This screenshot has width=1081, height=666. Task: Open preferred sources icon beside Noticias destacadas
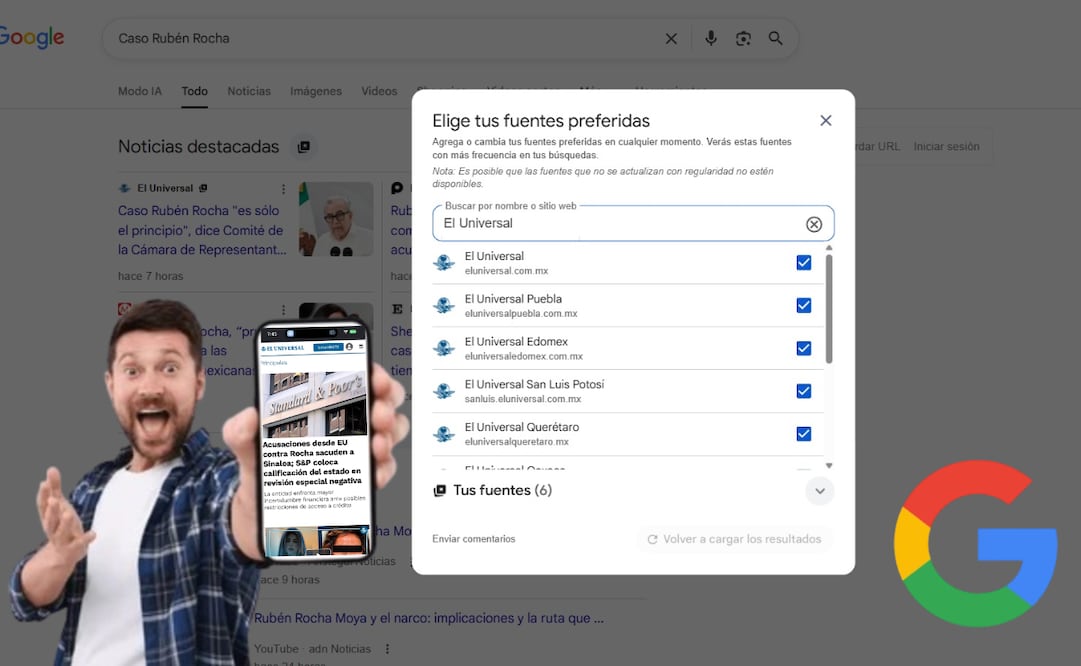pos(303,146)
